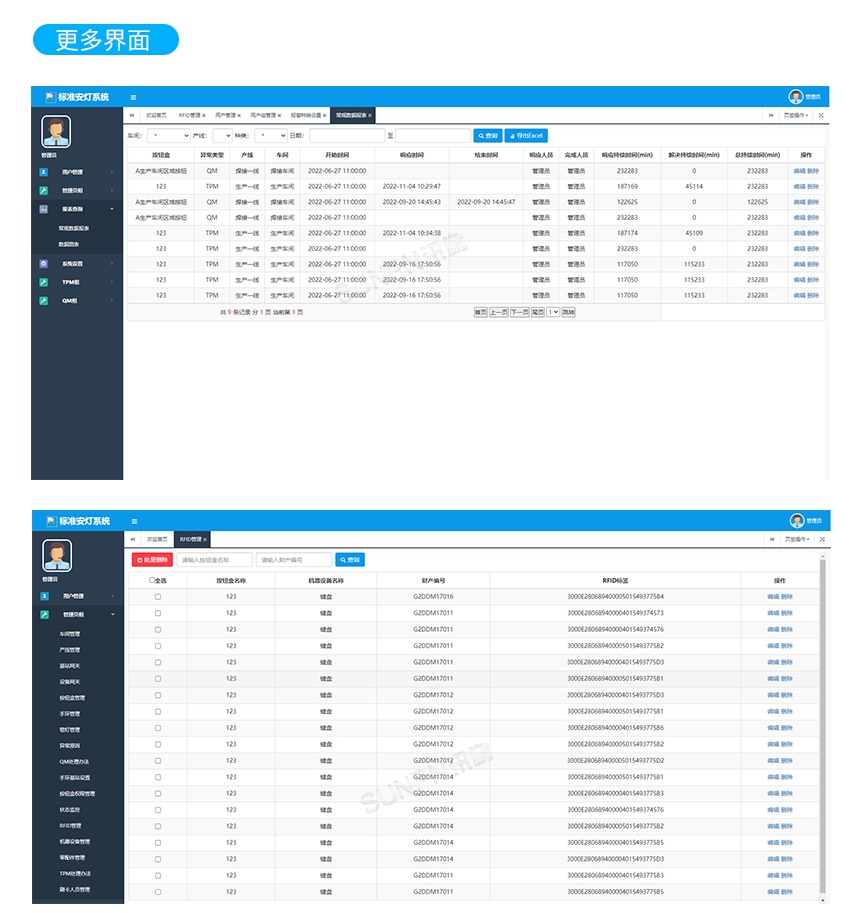
Task: Click the 系统设置 gear icon in sidebar
Action: tap(43, 264)
